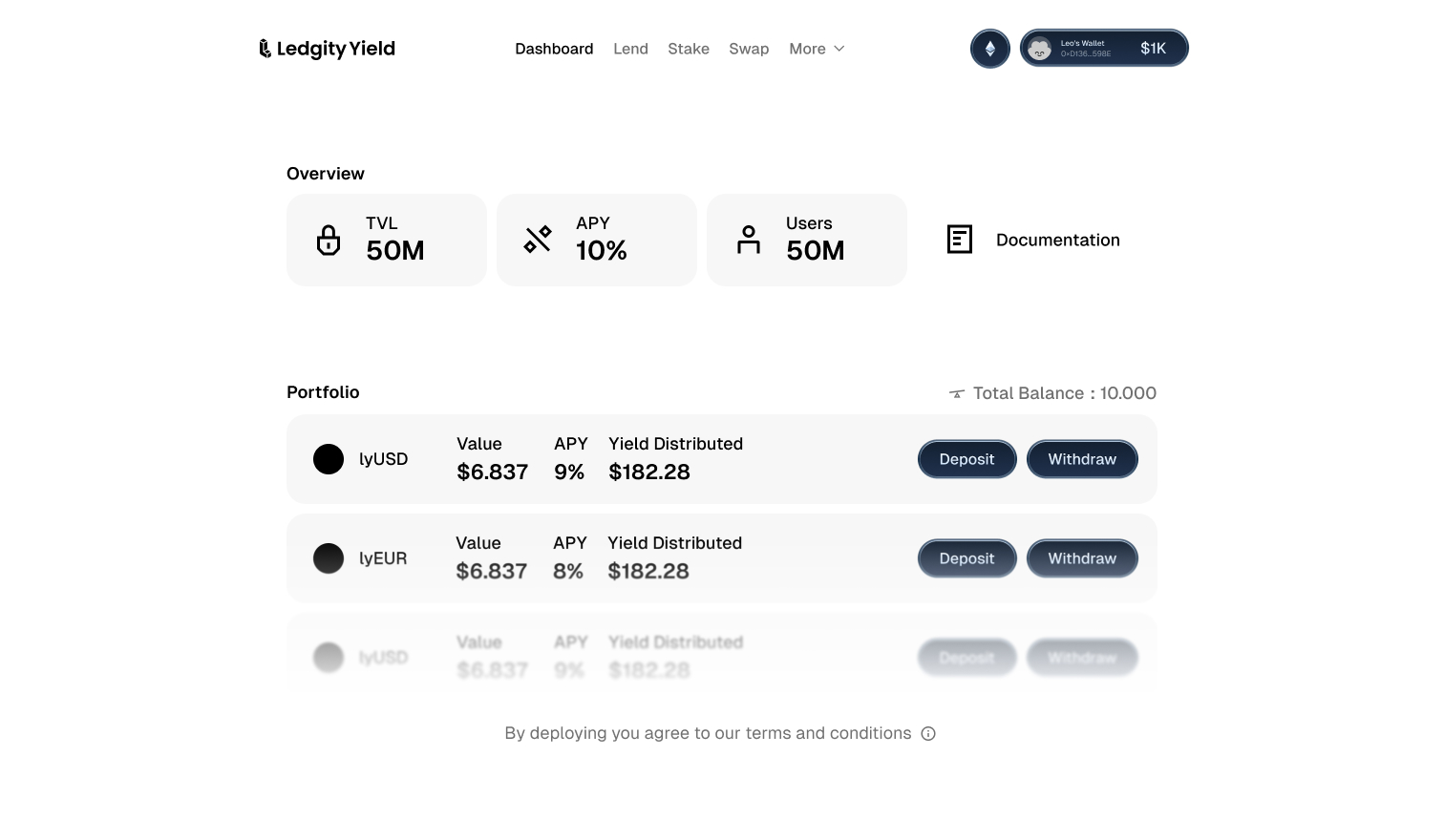Click the terms and conditions info icon
Viewport: 1444px width, 840px height.
click(928, 733)
